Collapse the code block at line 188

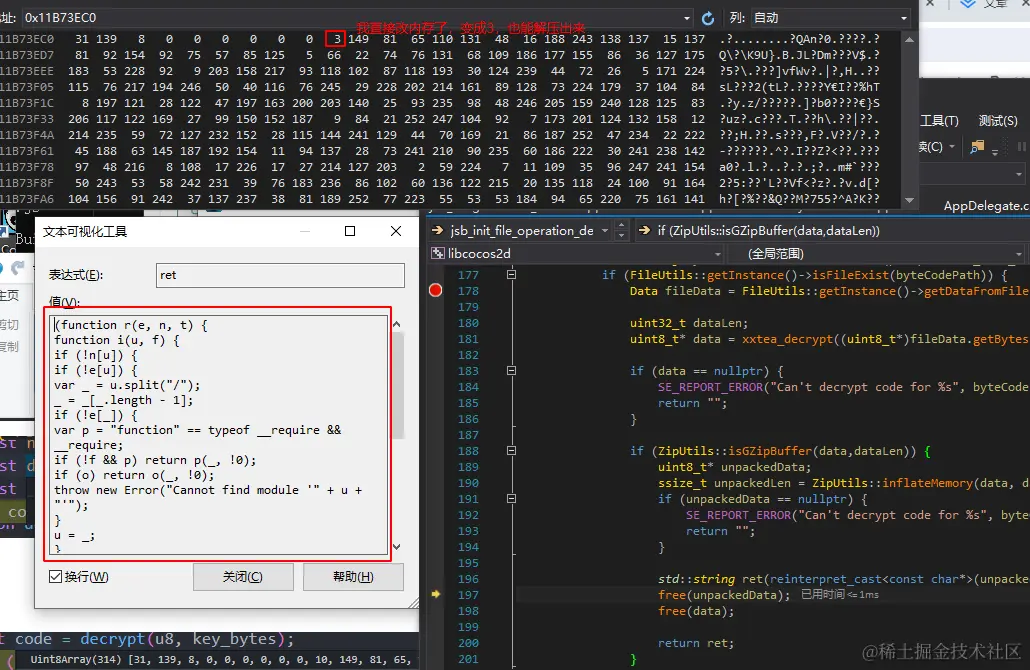tap(511, 451)
